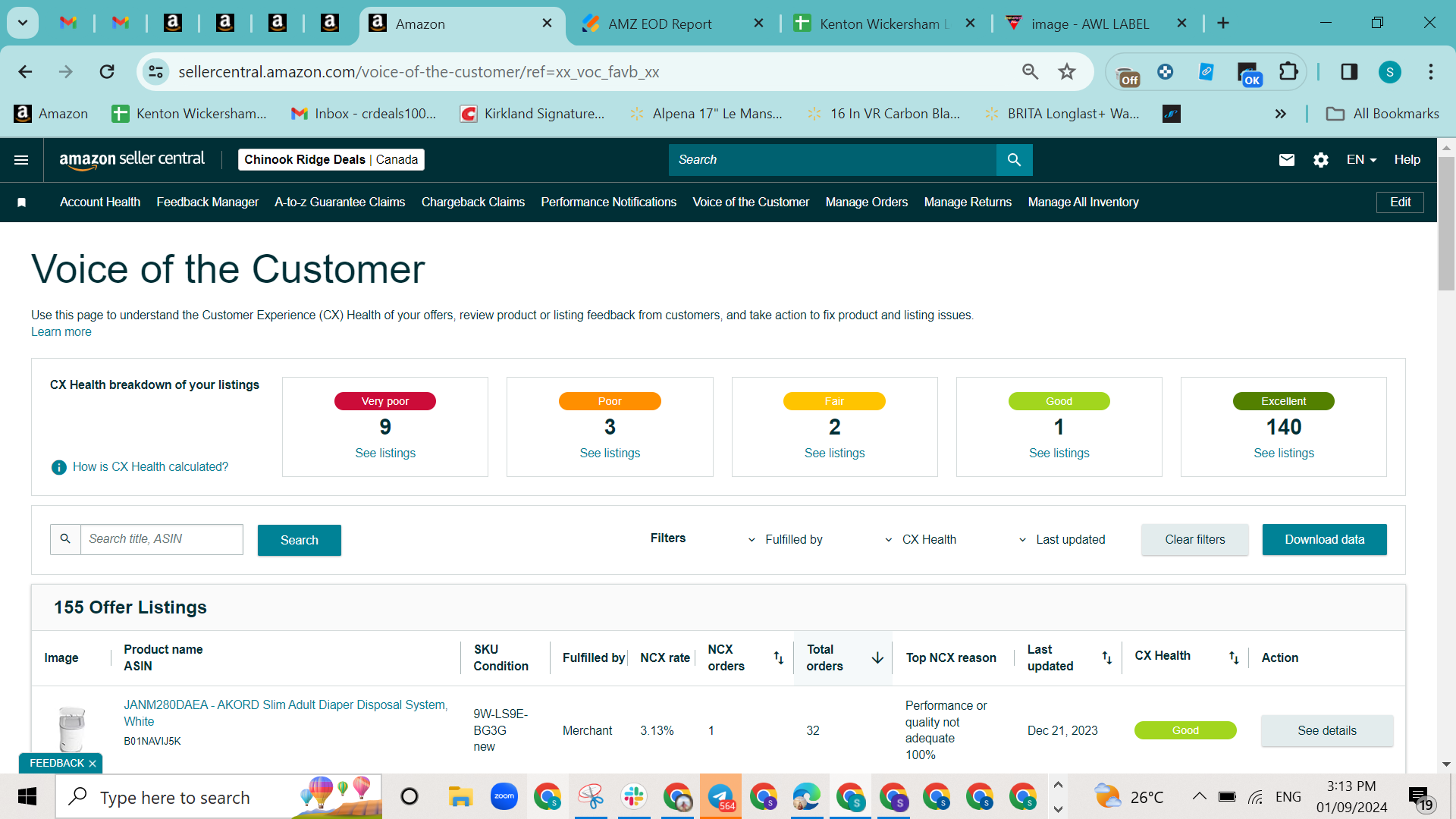Click the search magnifier button in header
This screenshot has height=819, width=1456.
coord(1014,160)
